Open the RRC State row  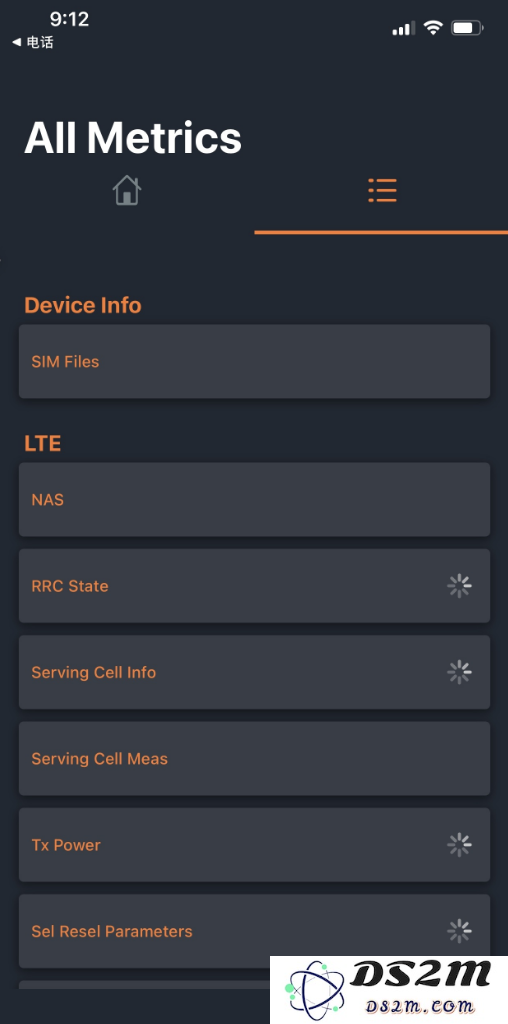click(x=254, y=586)
